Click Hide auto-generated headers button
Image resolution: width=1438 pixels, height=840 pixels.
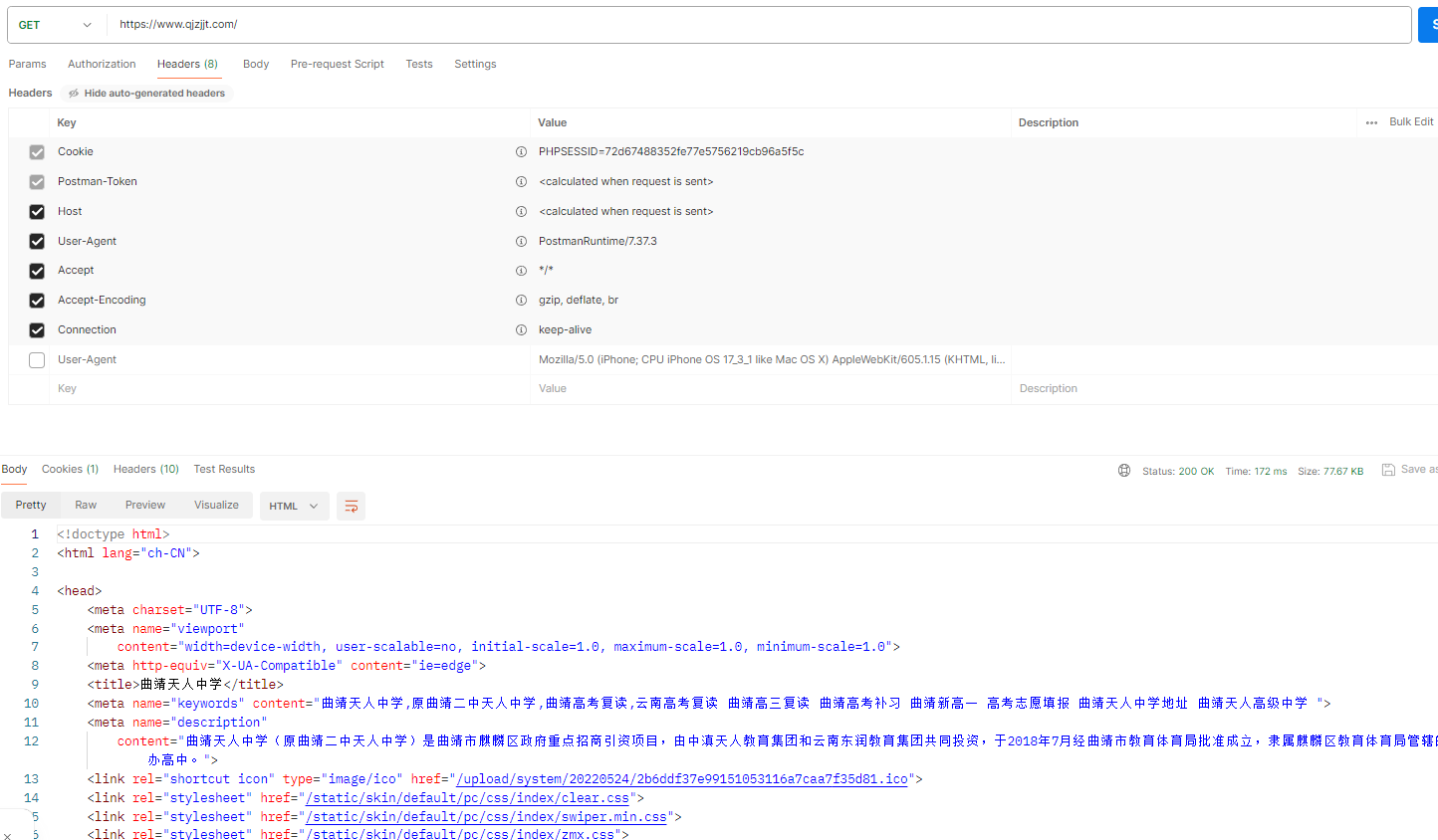pyautogui.click(x=145, y=94)
